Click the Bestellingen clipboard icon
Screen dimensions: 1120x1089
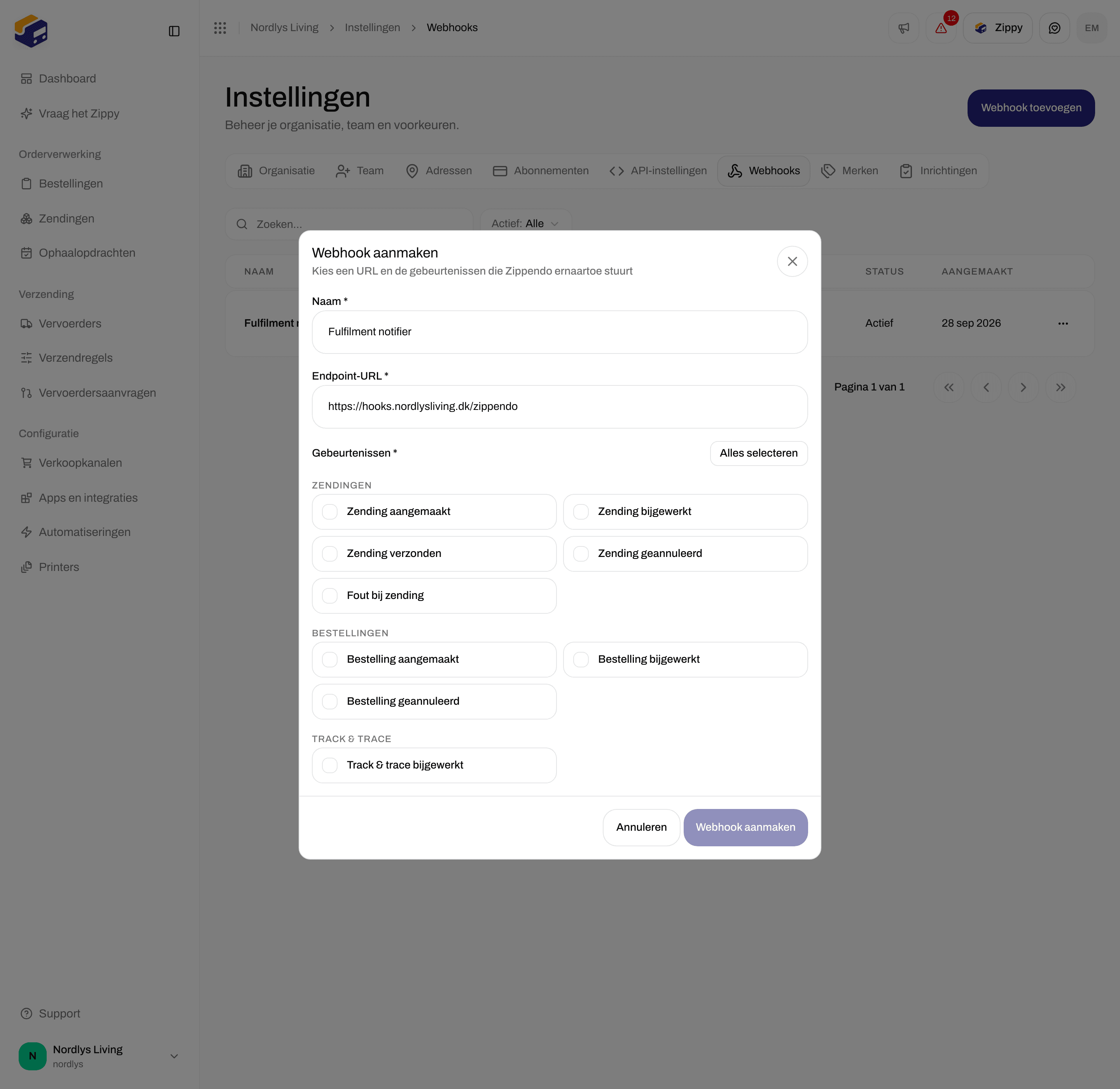point(26,184)
